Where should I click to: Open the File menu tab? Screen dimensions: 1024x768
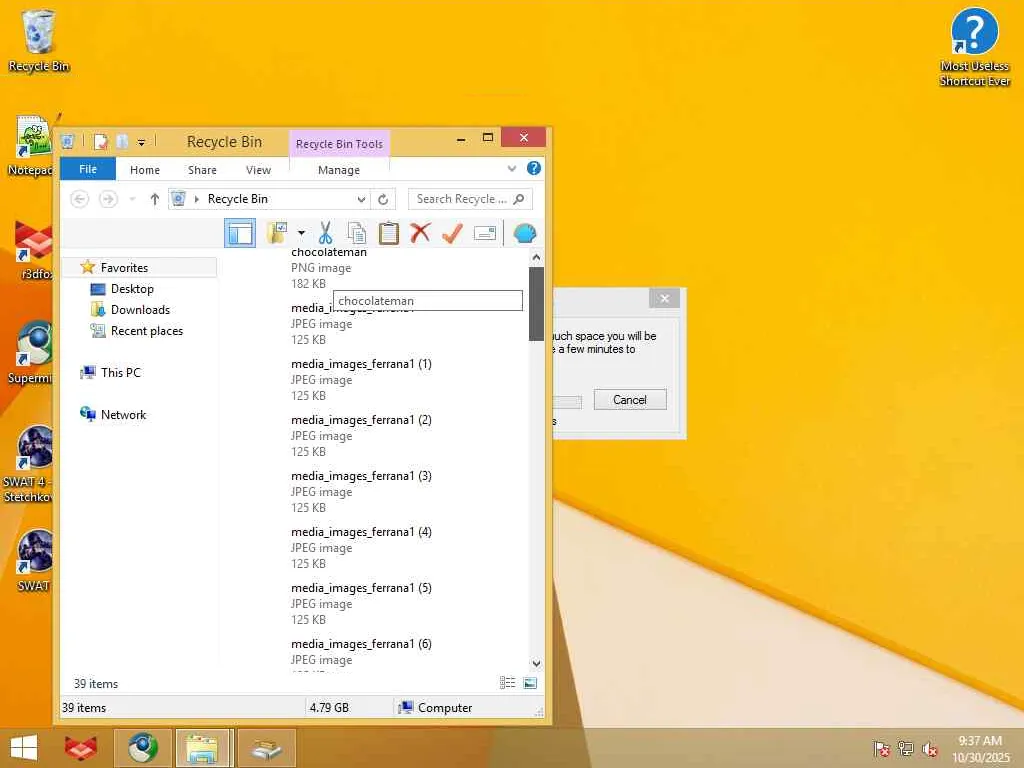tap(88, 169)
